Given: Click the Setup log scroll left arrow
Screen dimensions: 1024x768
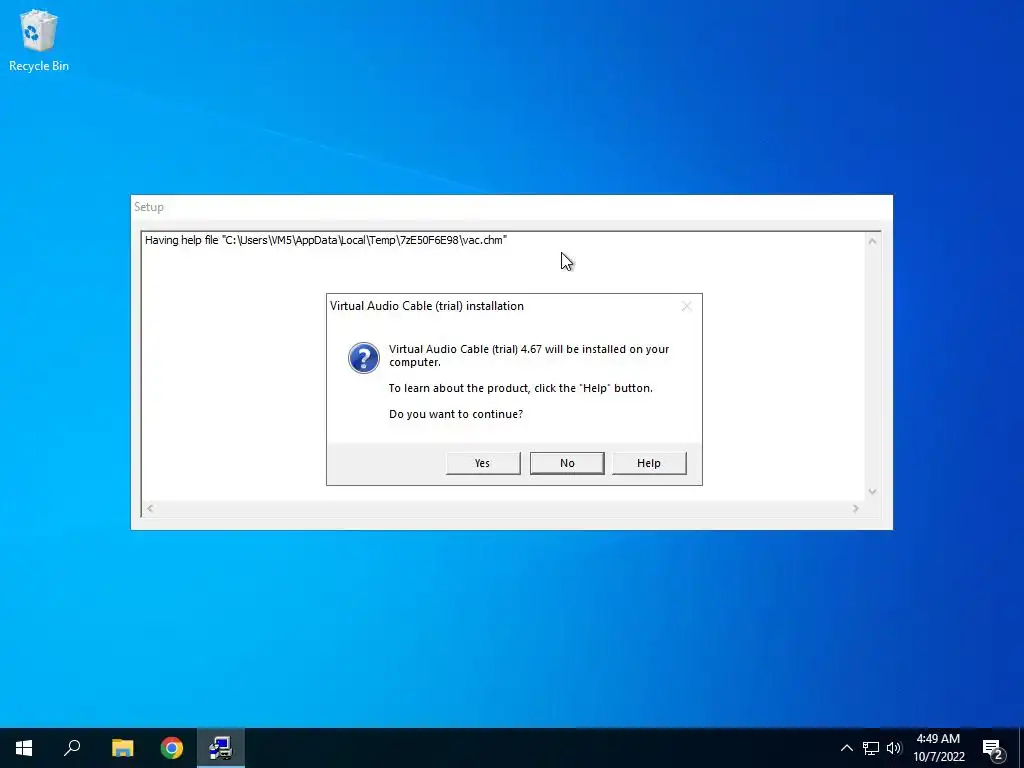Looking at the screenshot, I should 150,508.
